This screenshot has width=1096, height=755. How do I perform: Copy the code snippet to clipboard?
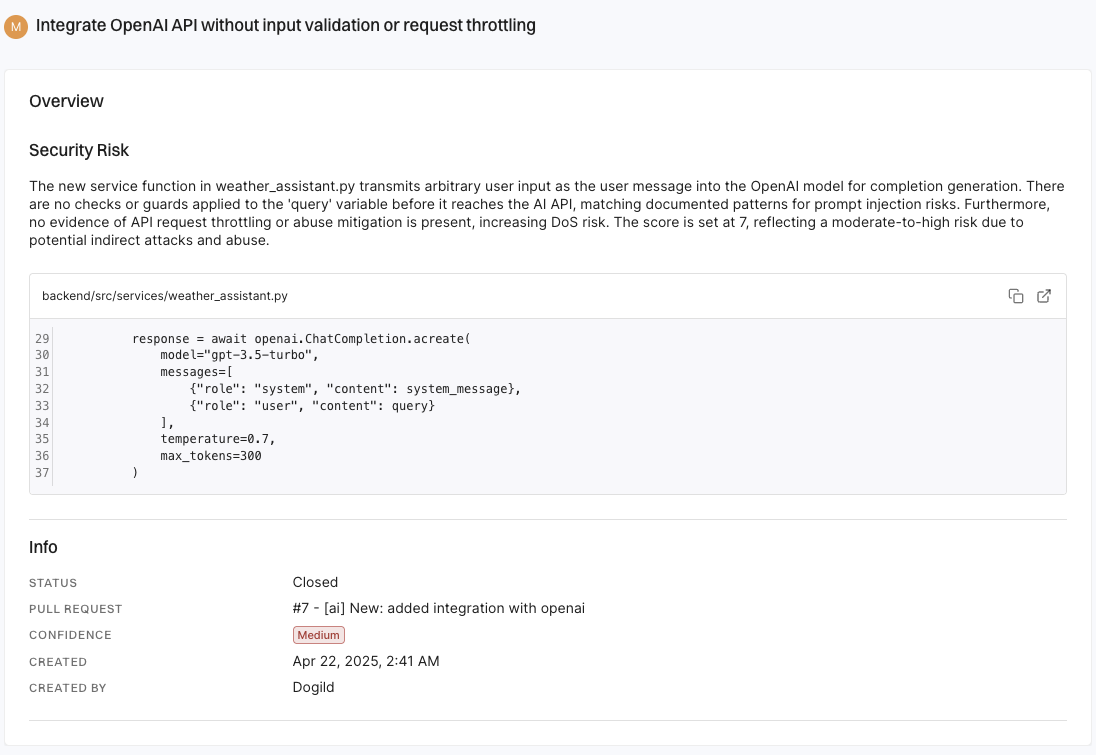pyautogui.click(x=1016, y=296)
